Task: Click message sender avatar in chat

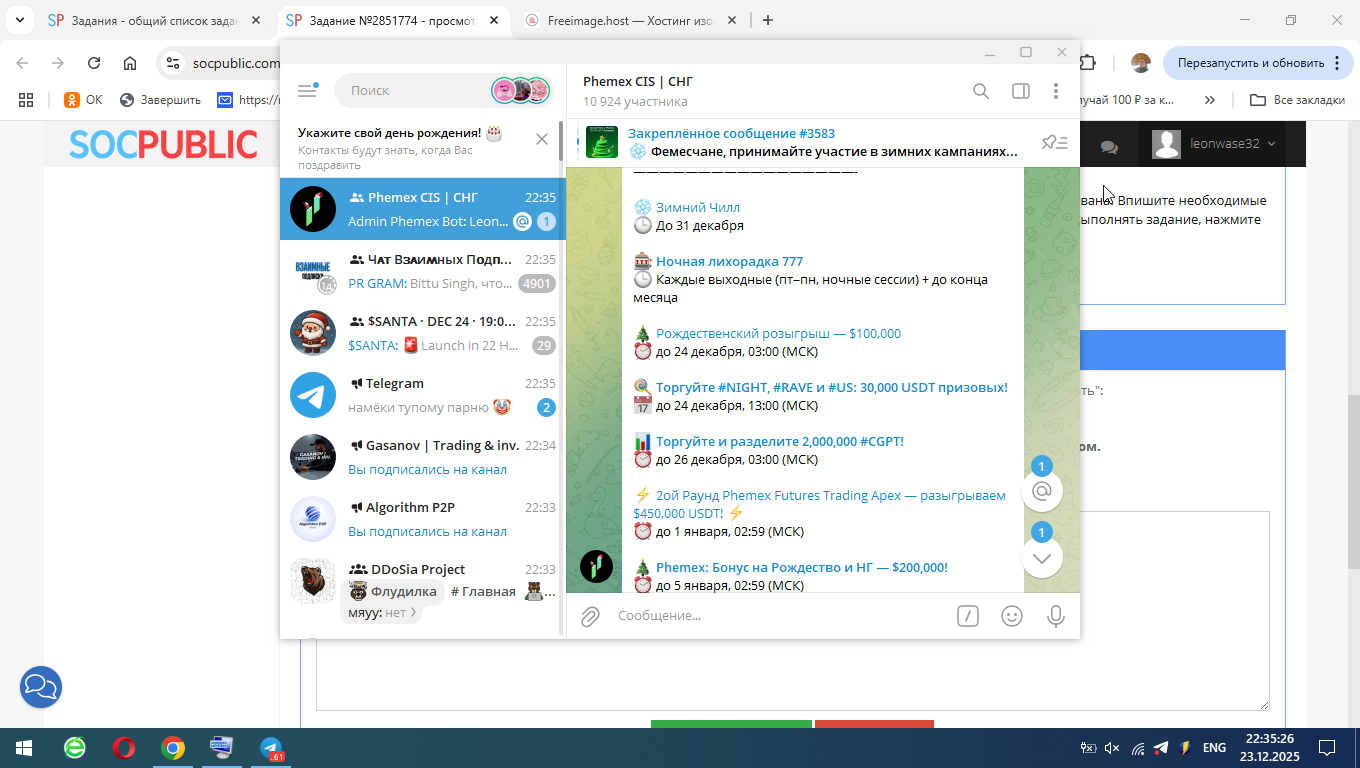Action: coord(597,566)
